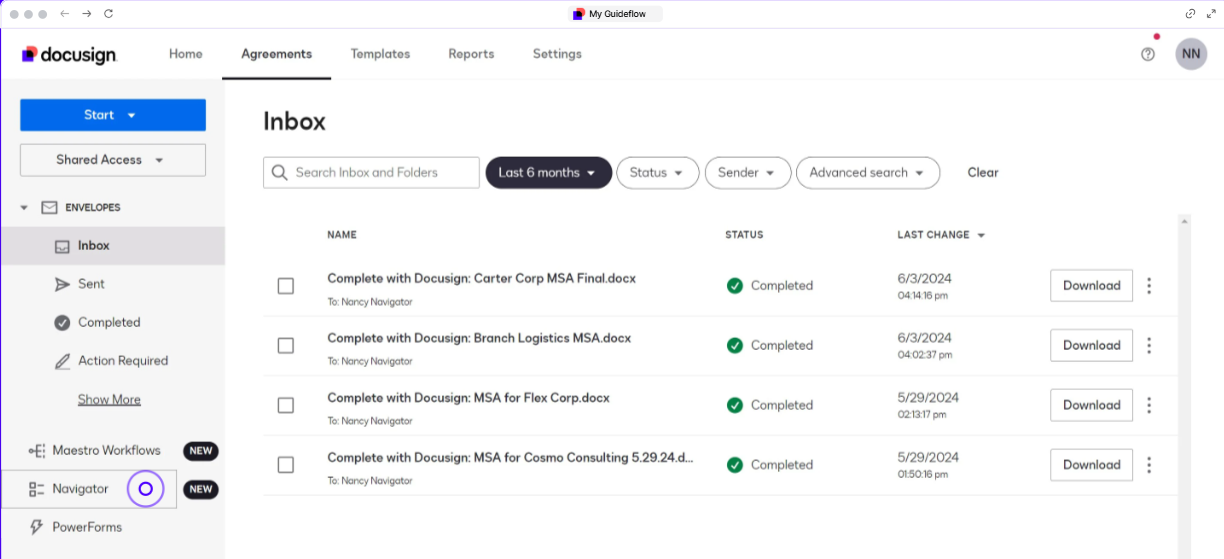Image resolution: width=1224 pixels, height=559 pixels.
Task: Click green Completed status icon for Branch Logistics
Action: 735,345
